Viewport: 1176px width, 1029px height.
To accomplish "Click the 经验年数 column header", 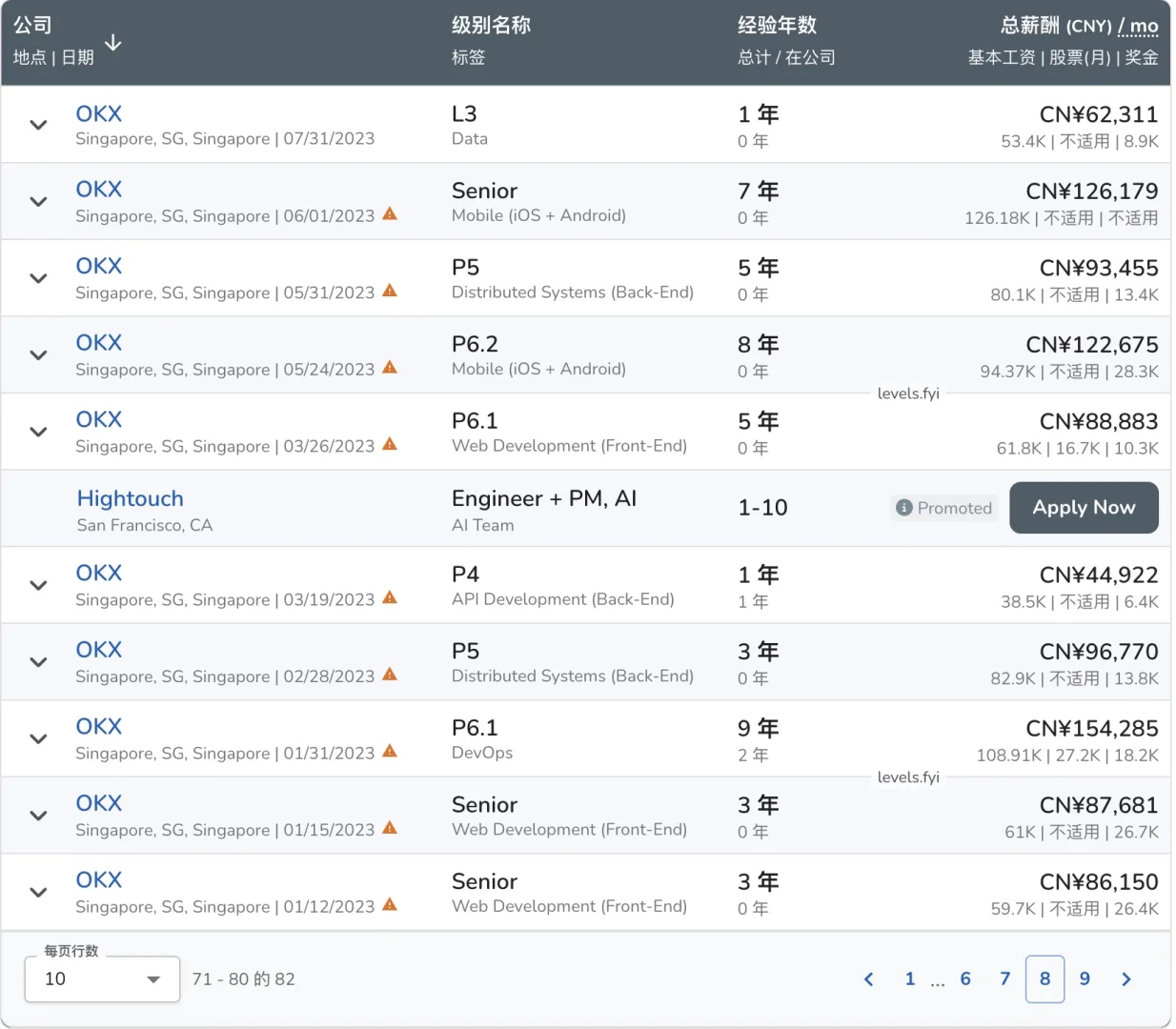I will tap(777, 26).
